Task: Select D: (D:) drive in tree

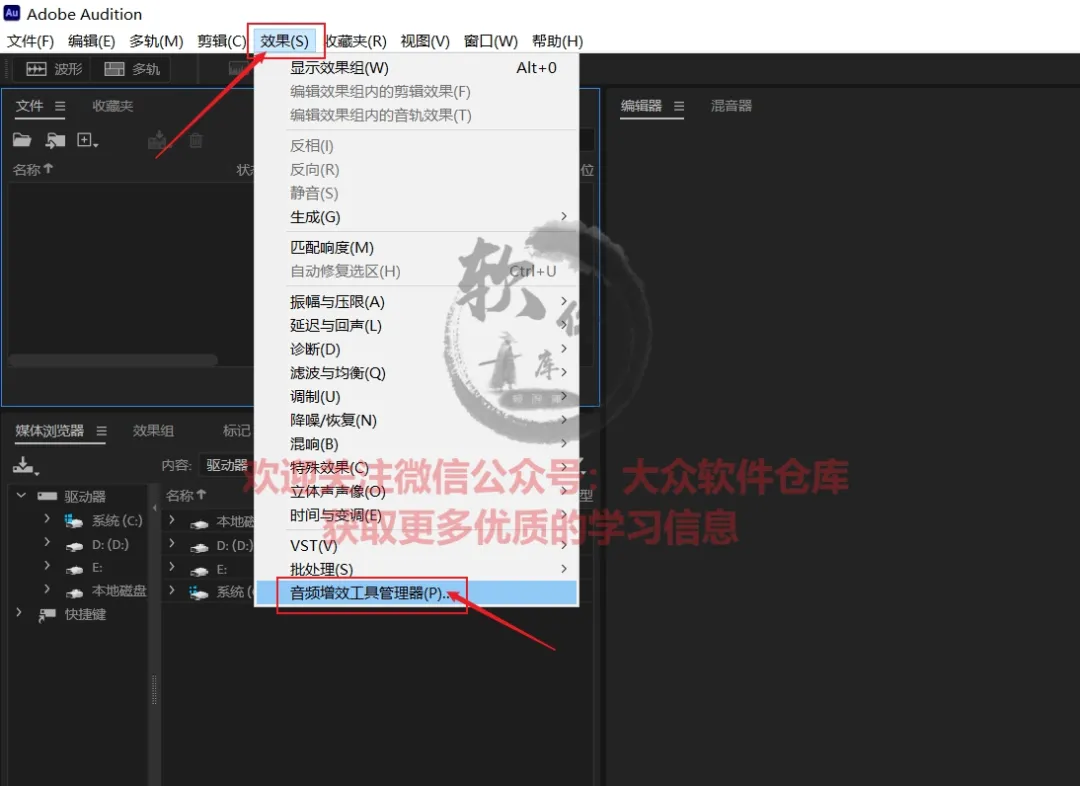Action: click(x=110, y=545)
